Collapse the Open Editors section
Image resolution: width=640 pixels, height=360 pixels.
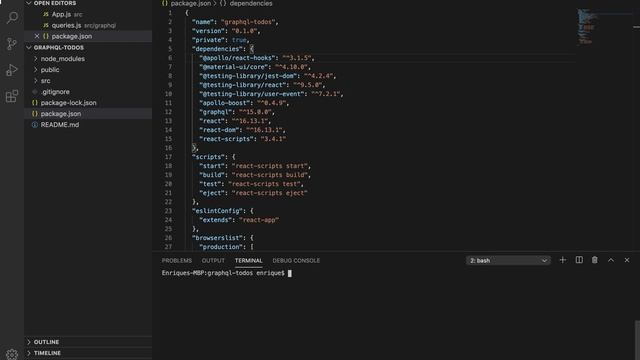coord(29,3)
